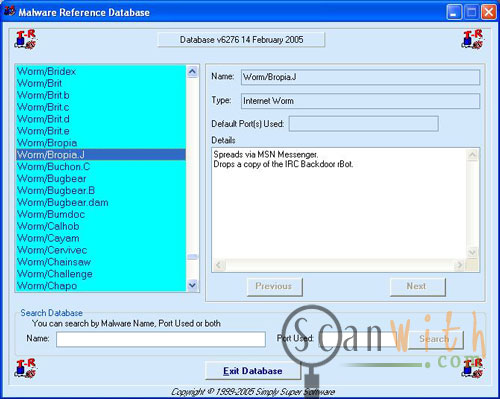This screenshot has width=500, height=399.
Task: Select the Worm/Bropia entry
Action: tap(101, 143)
